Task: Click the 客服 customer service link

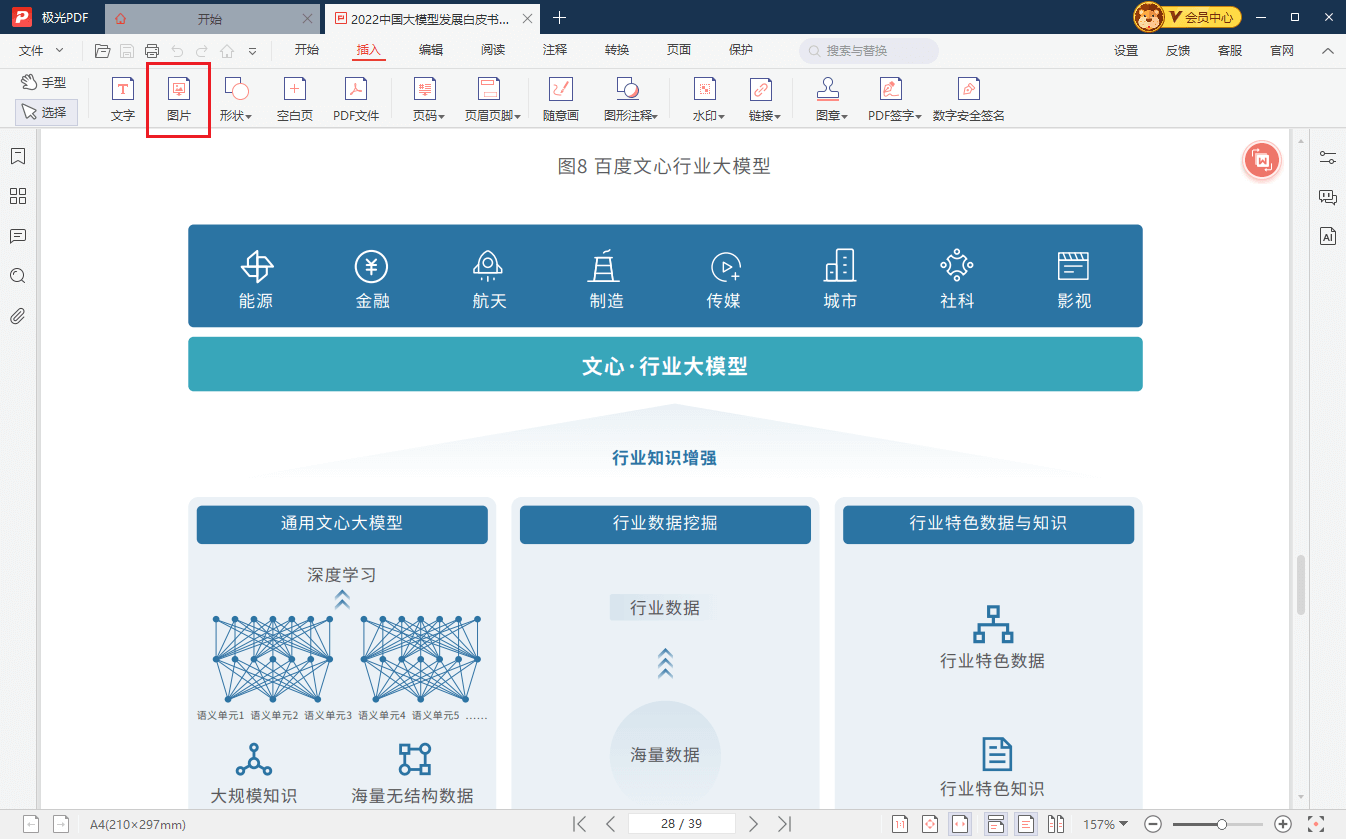Action: click(x=1230, y=51)
